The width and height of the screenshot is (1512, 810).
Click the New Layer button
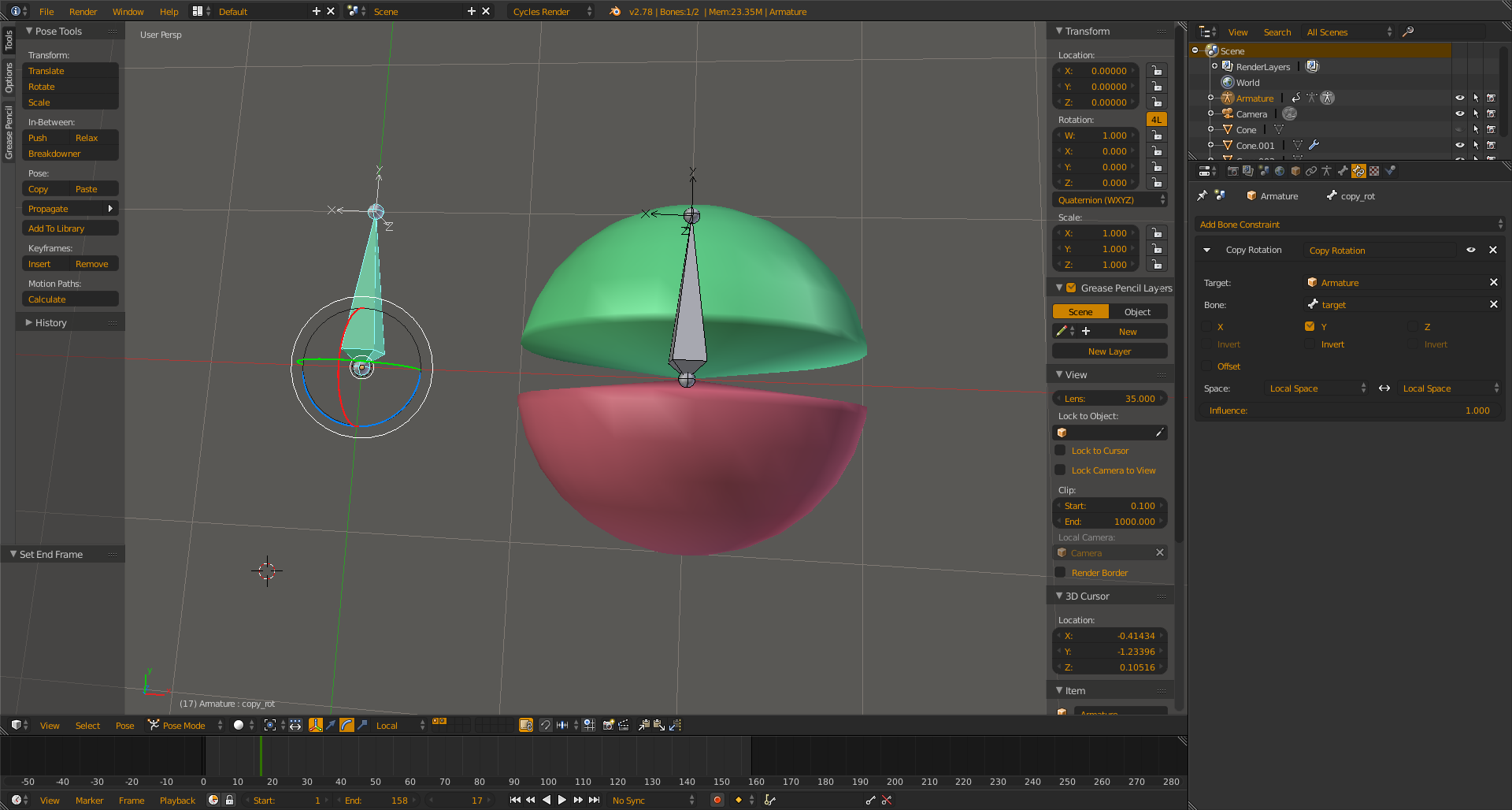point(1110,351)
